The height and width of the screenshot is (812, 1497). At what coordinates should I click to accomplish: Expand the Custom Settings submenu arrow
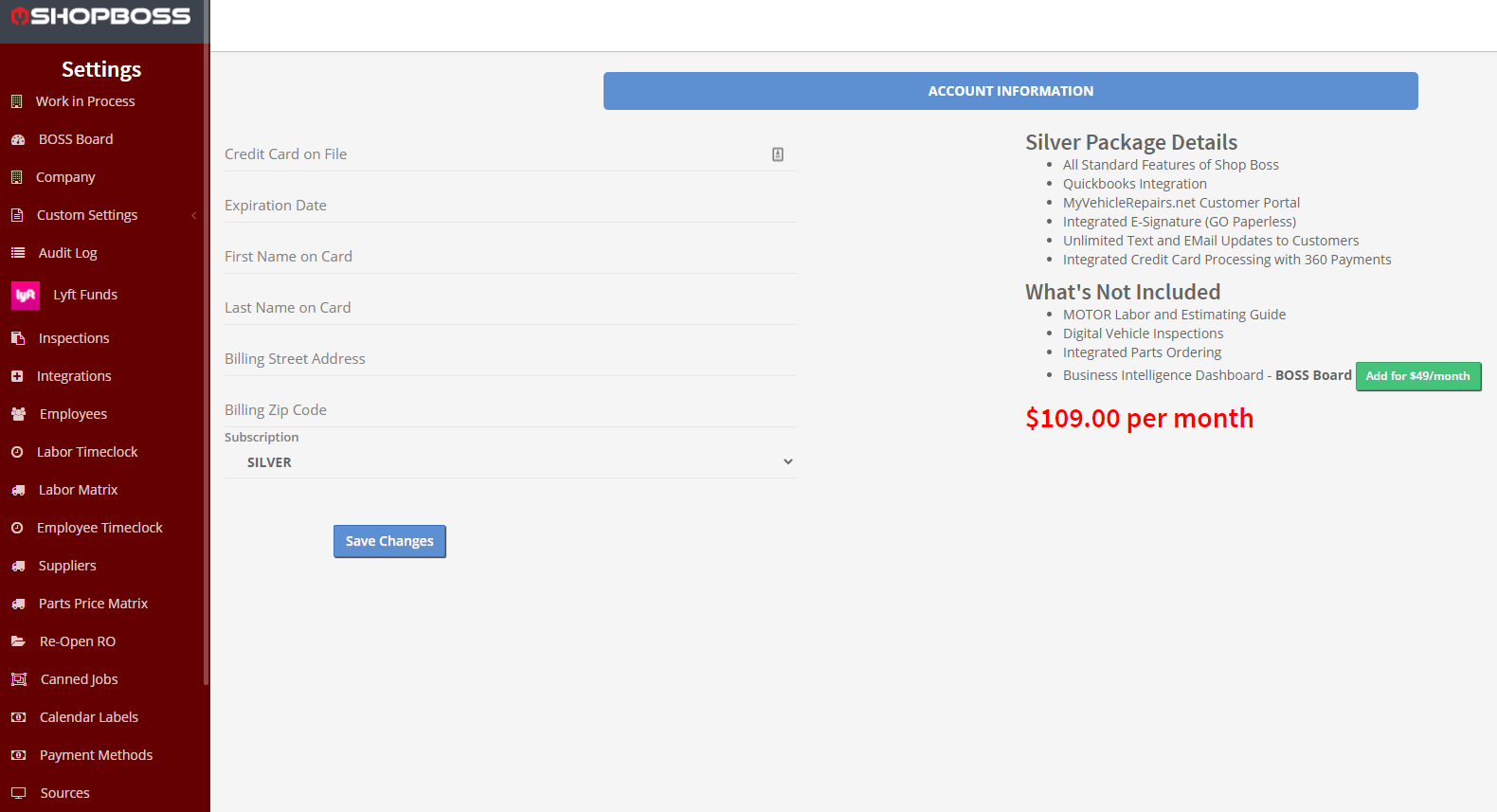coord(194,215)
